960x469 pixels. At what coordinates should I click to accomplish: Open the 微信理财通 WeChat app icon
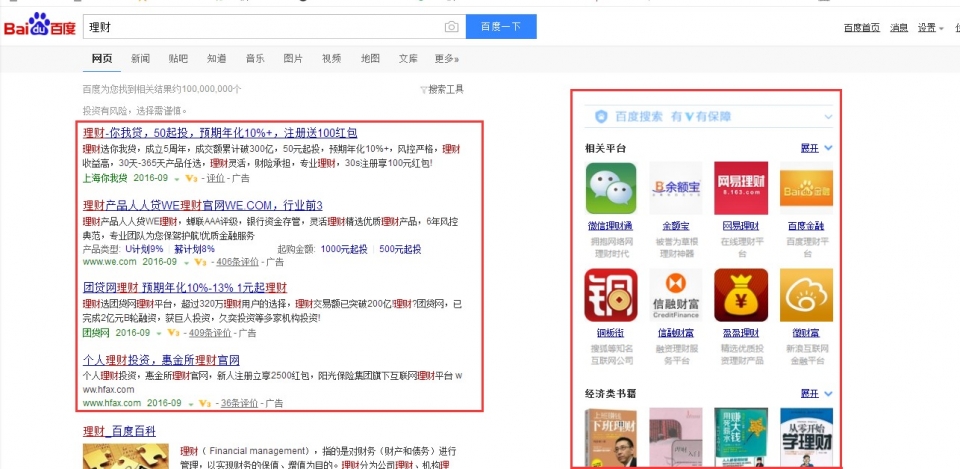click(x=610, y=188)
